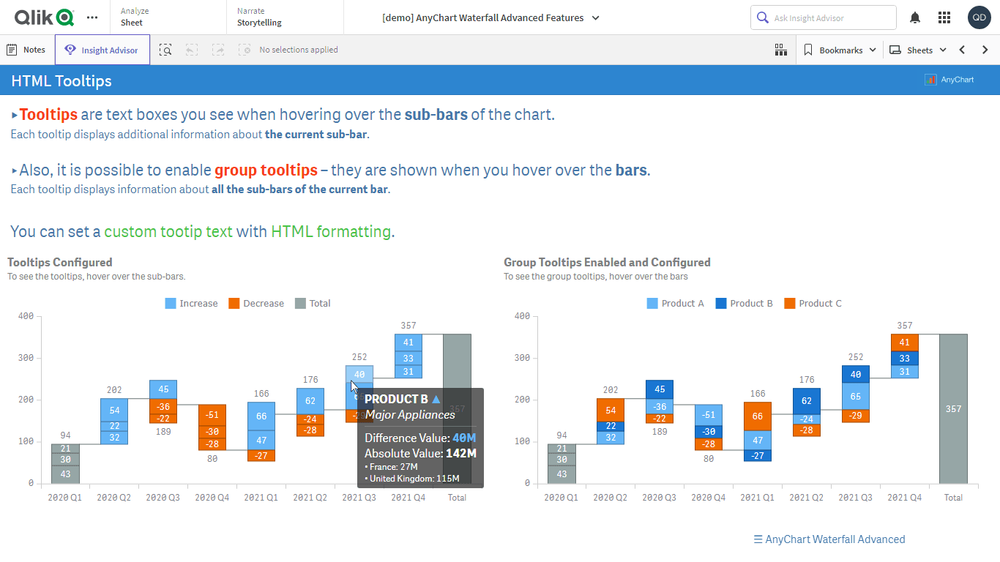The width and height of the screenshot is (1000, 562).
Task: Go to the next sheet
Action: click(983, 50)
